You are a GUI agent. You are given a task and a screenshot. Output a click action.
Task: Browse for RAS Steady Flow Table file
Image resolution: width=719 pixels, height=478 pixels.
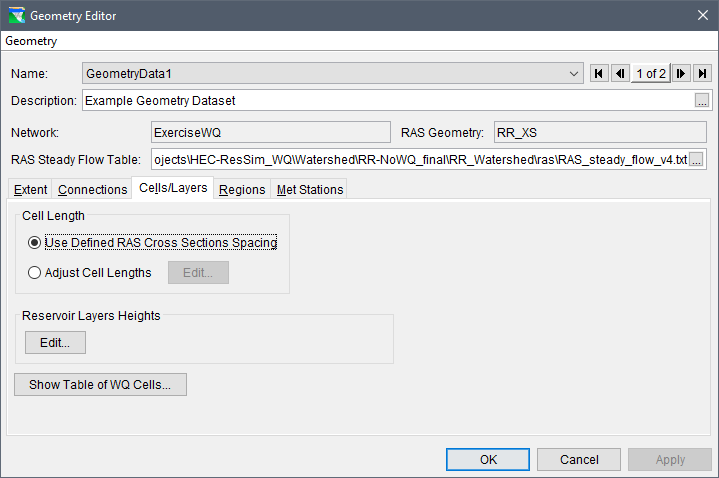pyautogui.click(x=696, y=160)
